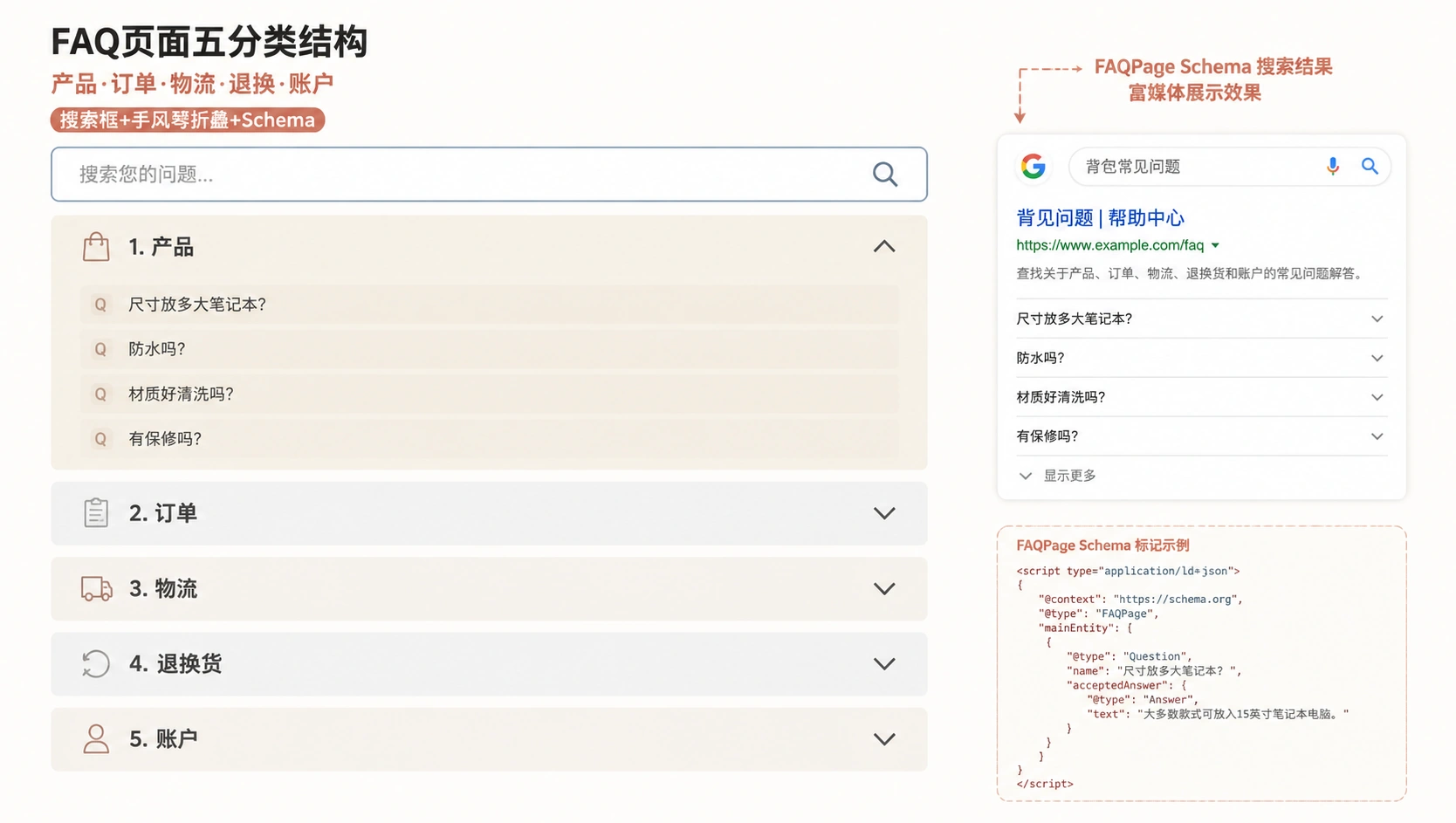Click 显示更多 to show more questions
This screenshot has width=1456, height=823.
tap(1057, 476)
